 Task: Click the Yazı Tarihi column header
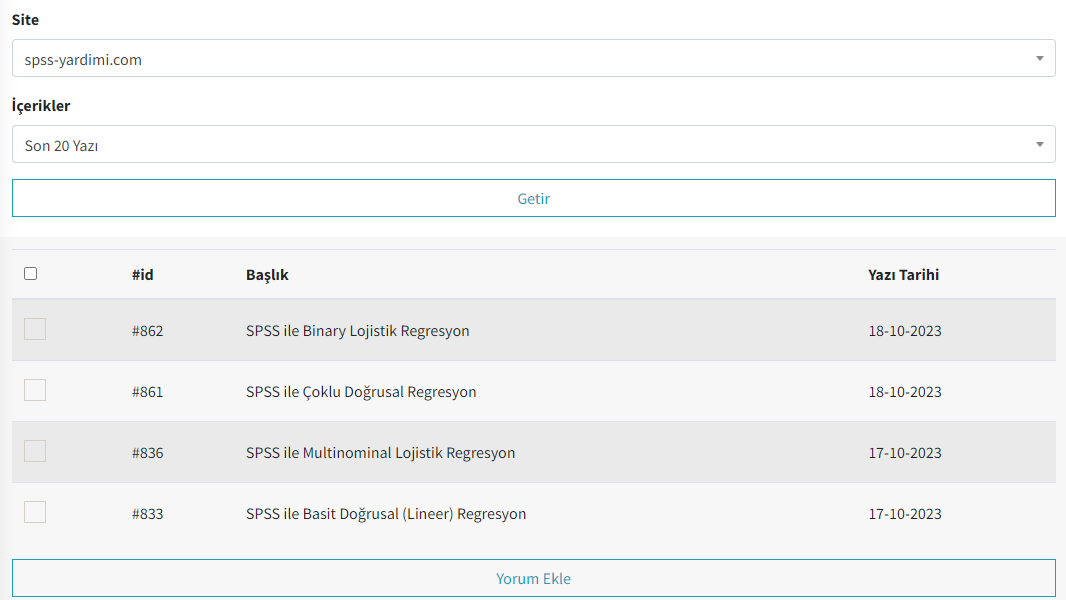point(904,275)
